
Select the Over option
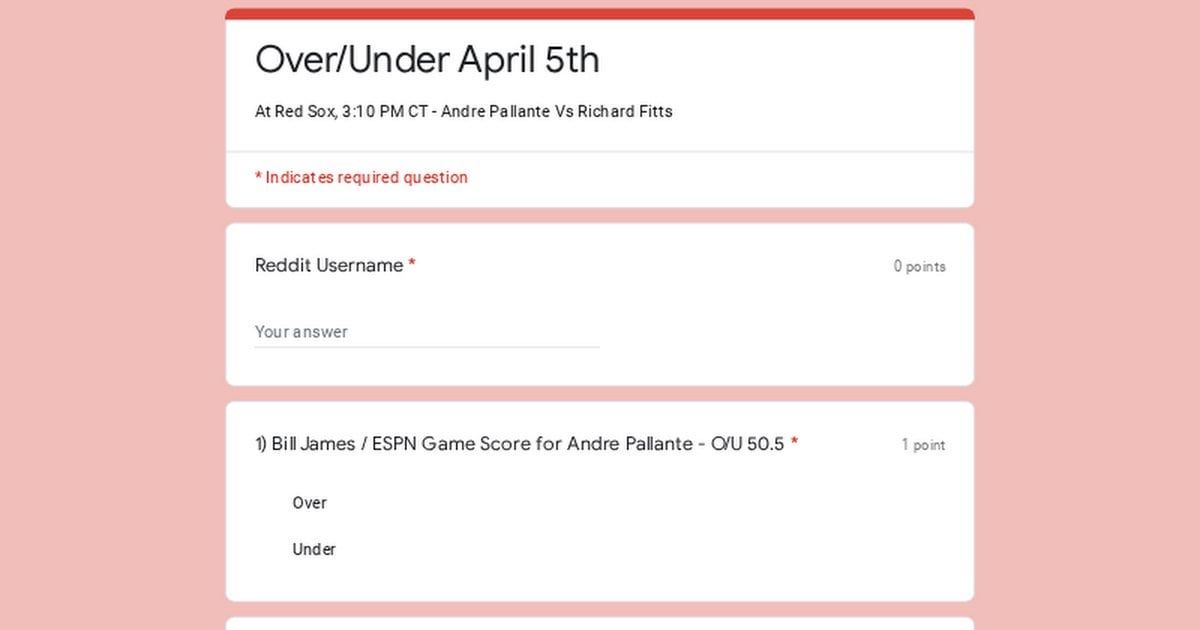(x=309, y=503)
